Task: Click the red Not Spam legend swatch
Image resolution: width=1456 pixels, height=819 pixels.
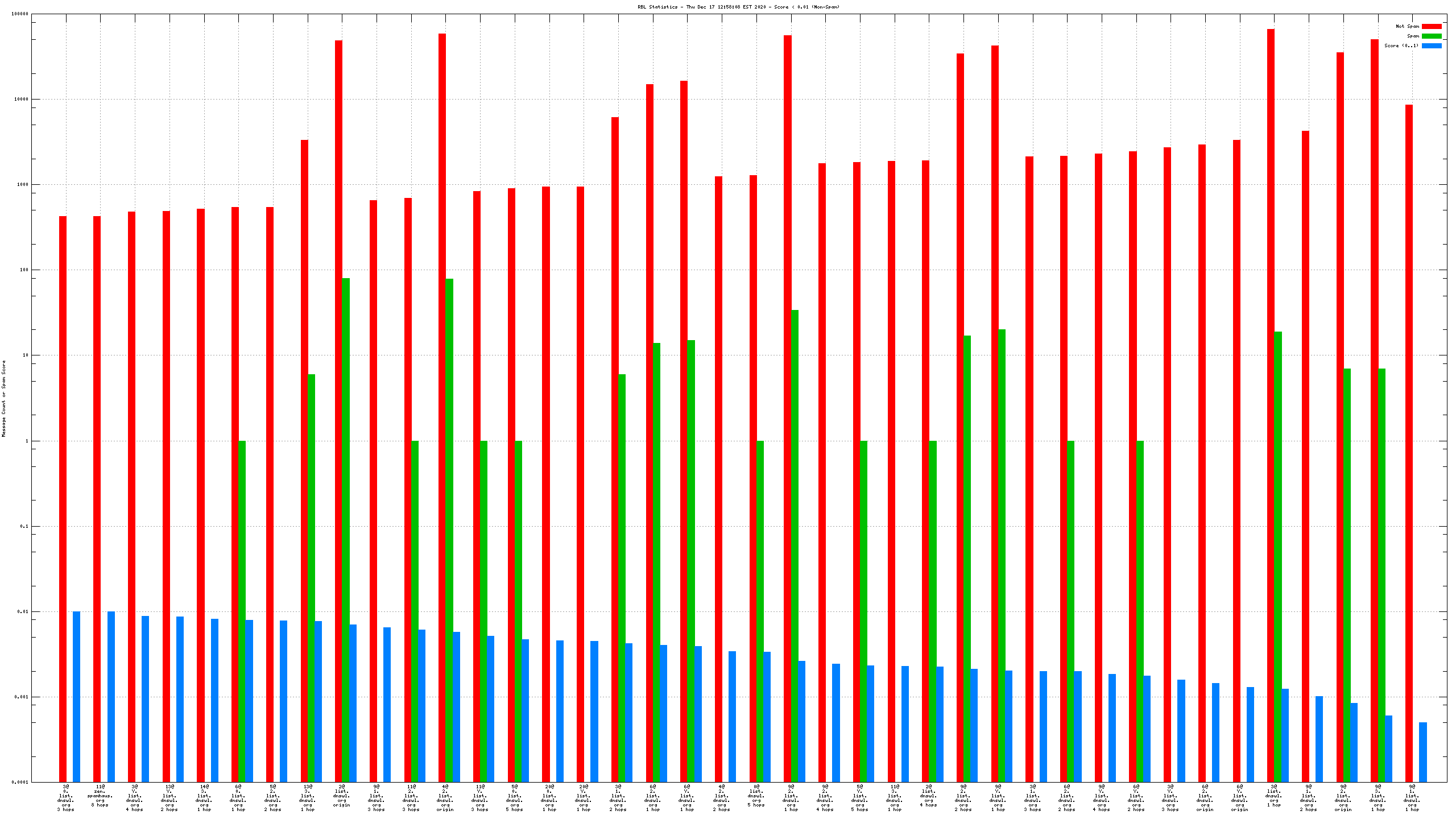Action: pos(1431,26)
